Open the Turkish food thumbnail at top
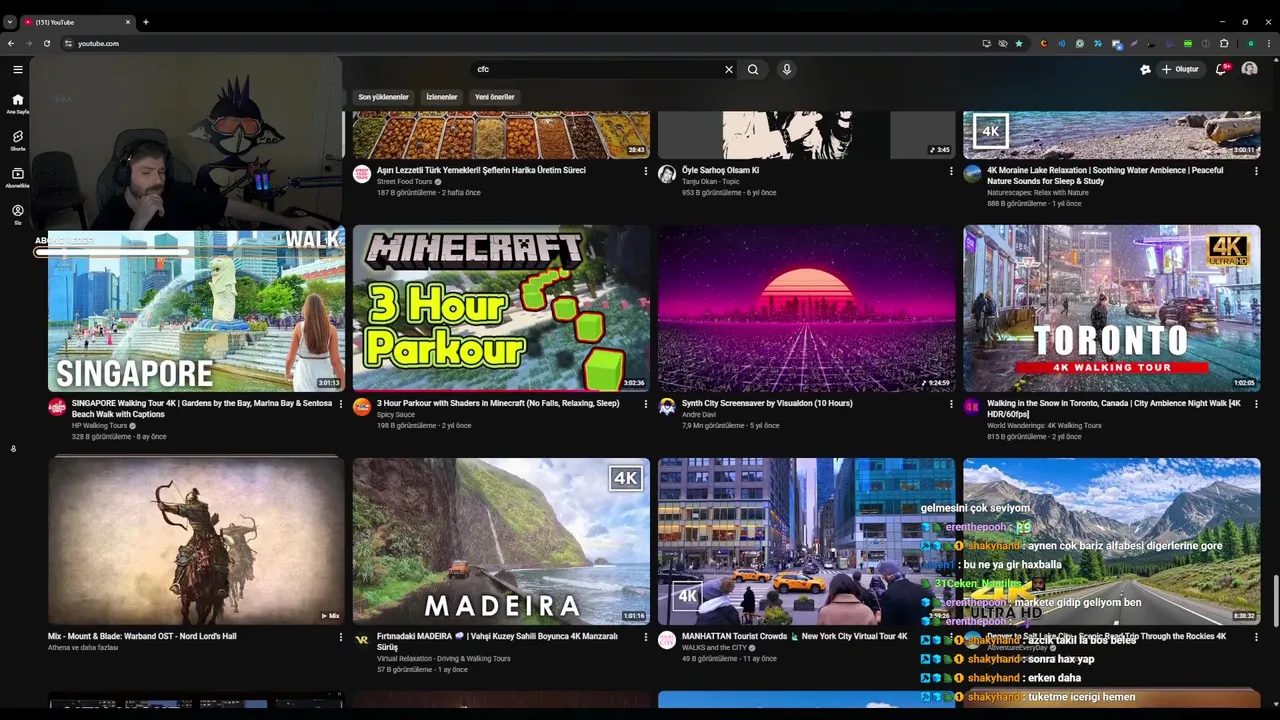This screenshot has height=720, width=1280. (501, 135)
